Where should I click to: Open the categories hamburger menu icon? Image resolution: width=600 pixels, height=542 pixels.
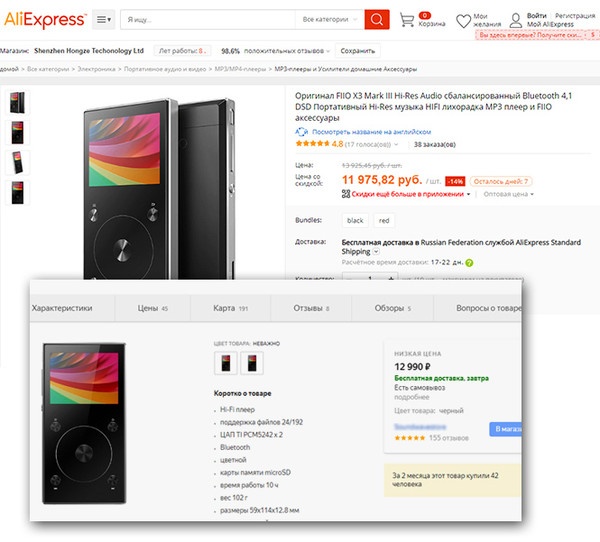pyautogui.click(x=104, y=20)
